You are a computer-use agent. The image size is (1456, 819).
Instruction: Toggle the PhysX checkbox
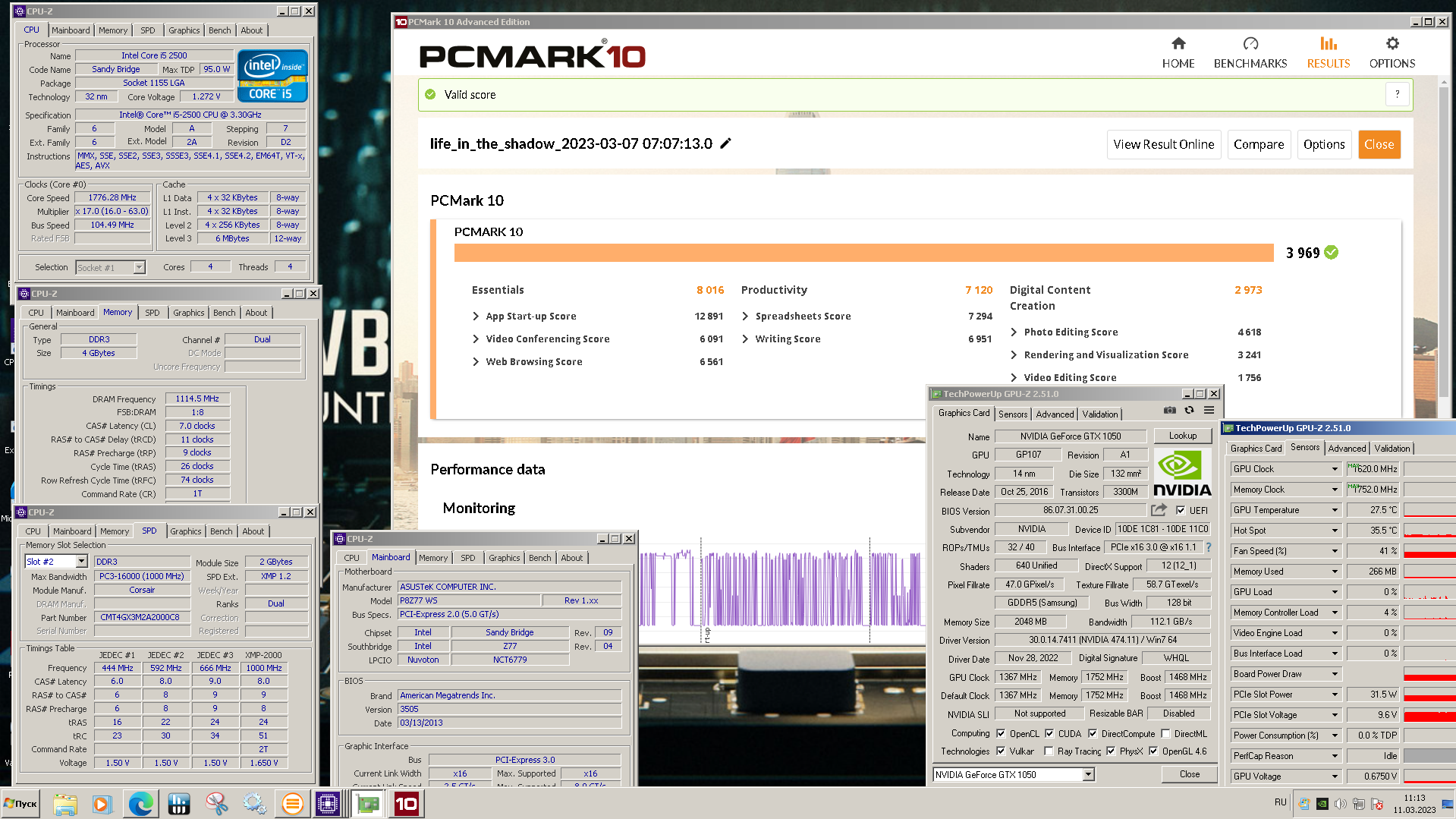(x=1111, y=751)
